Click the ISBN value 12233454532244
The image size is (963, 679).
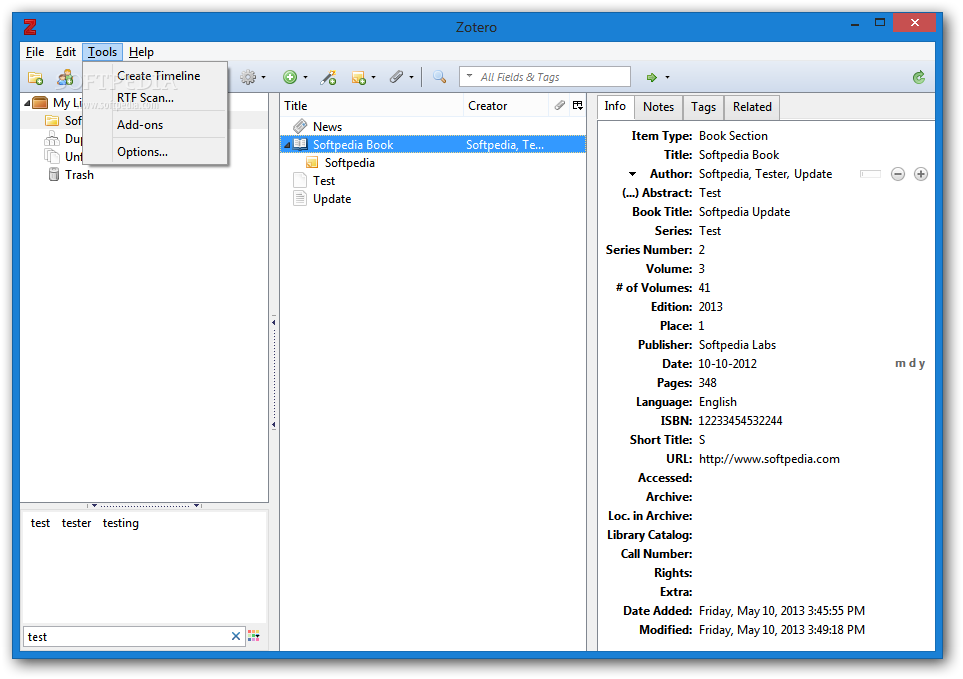tap(740, 421)
